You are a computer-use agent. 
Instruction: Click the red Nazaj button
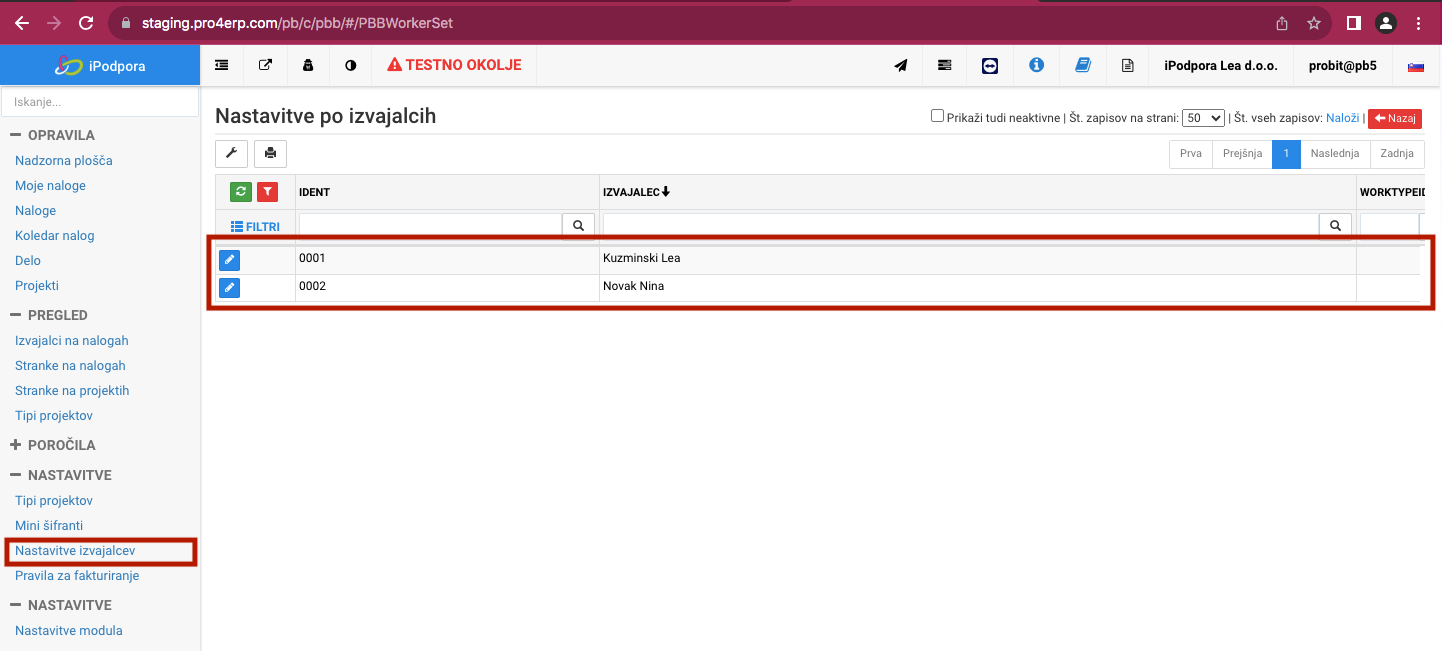1394,118
